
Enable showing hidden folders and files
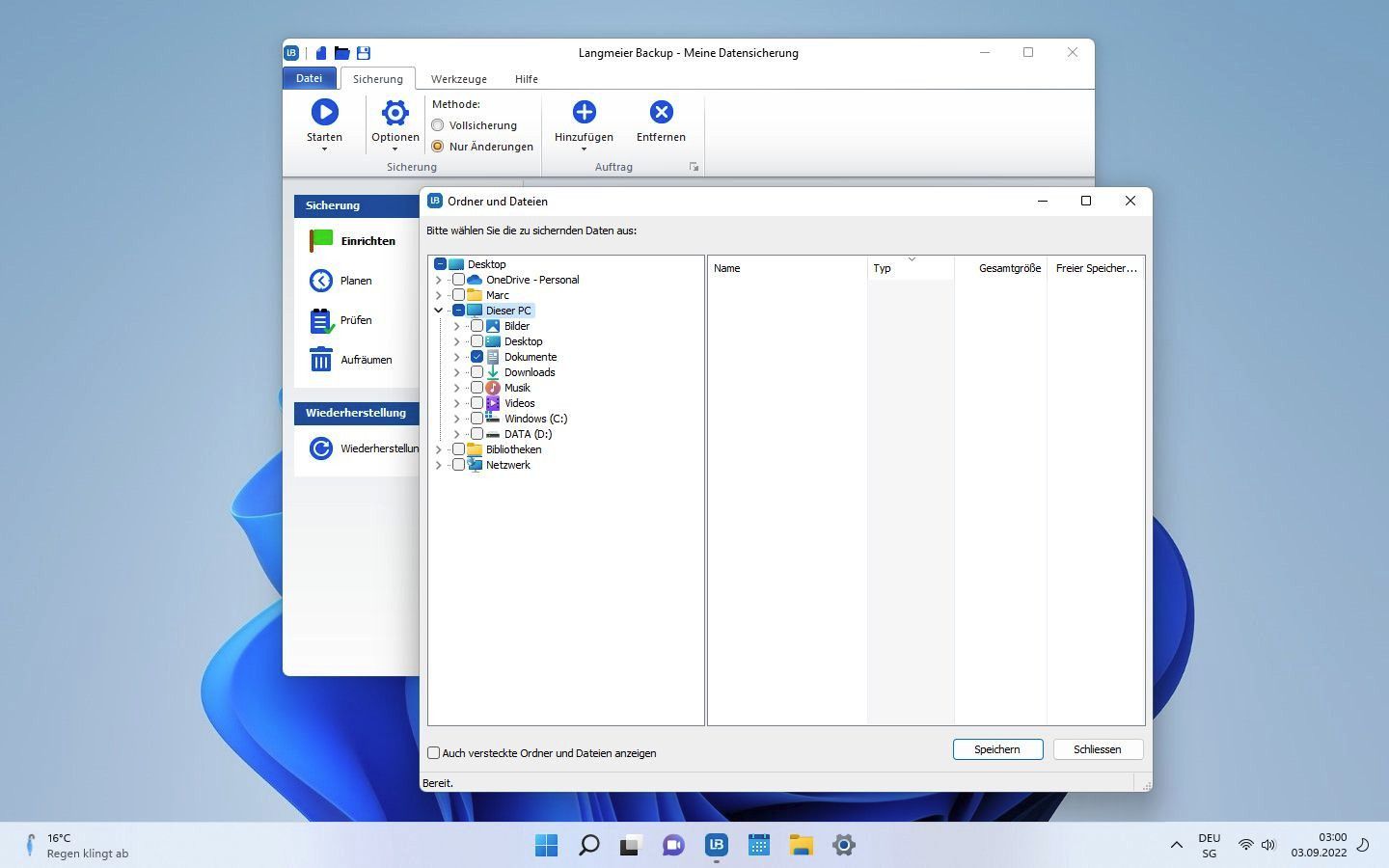tap(434, 753)
